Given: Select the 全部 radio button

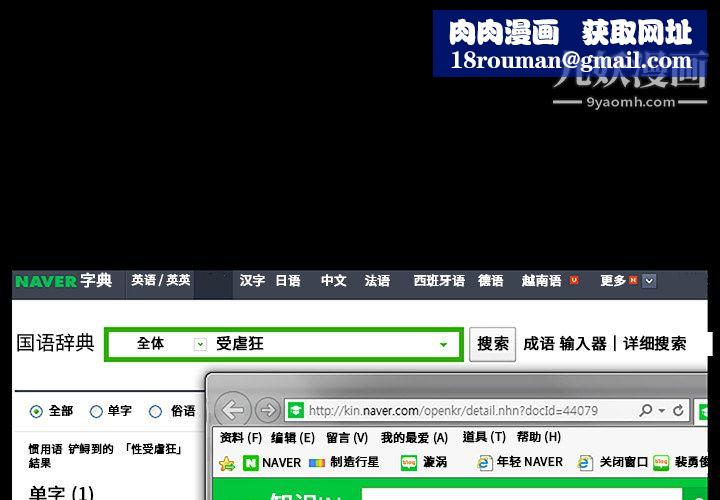Looking at the screenshot, I should tap(37, 411).
